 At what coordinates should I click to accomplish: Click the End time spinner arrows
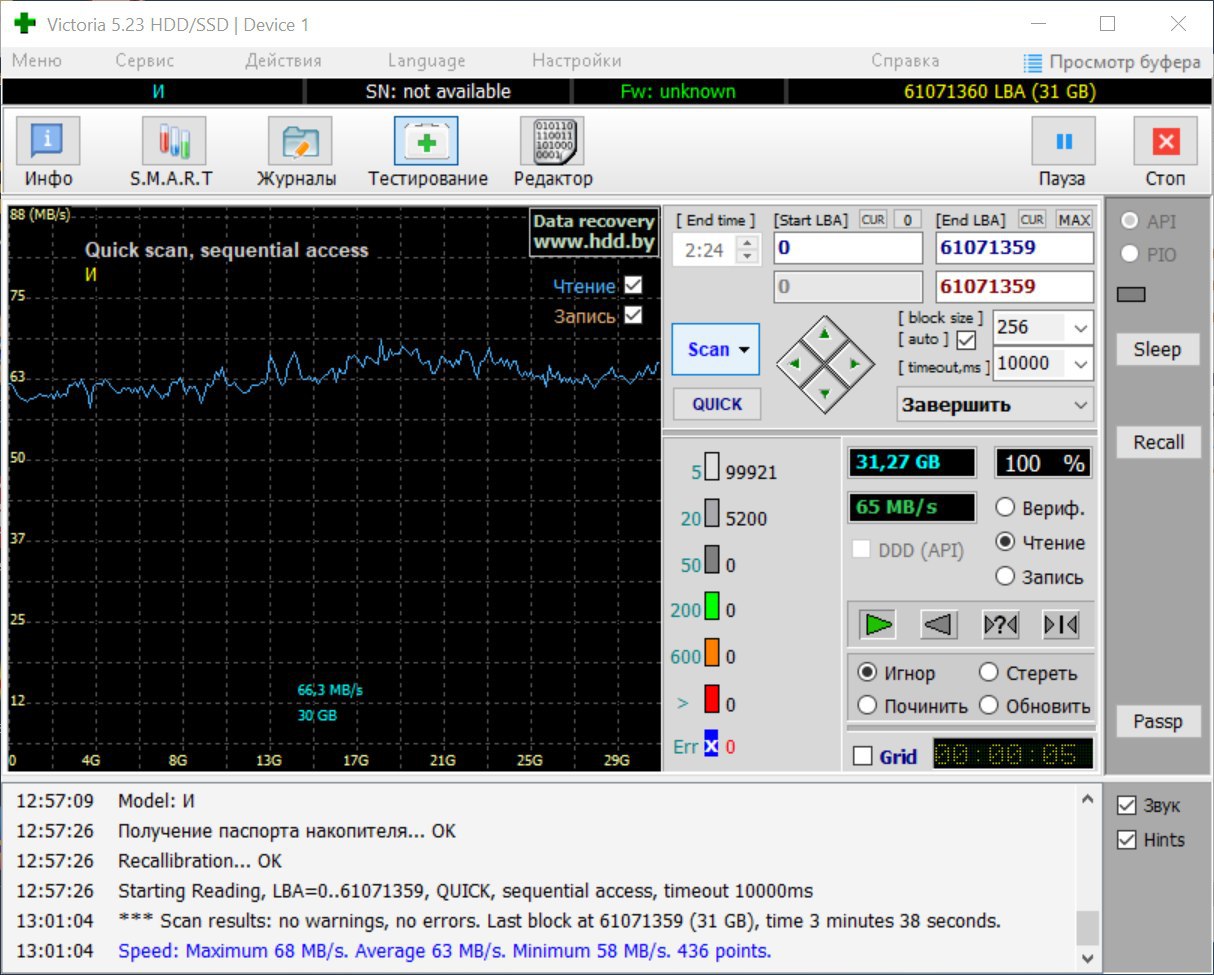click(x=747, y=249)
